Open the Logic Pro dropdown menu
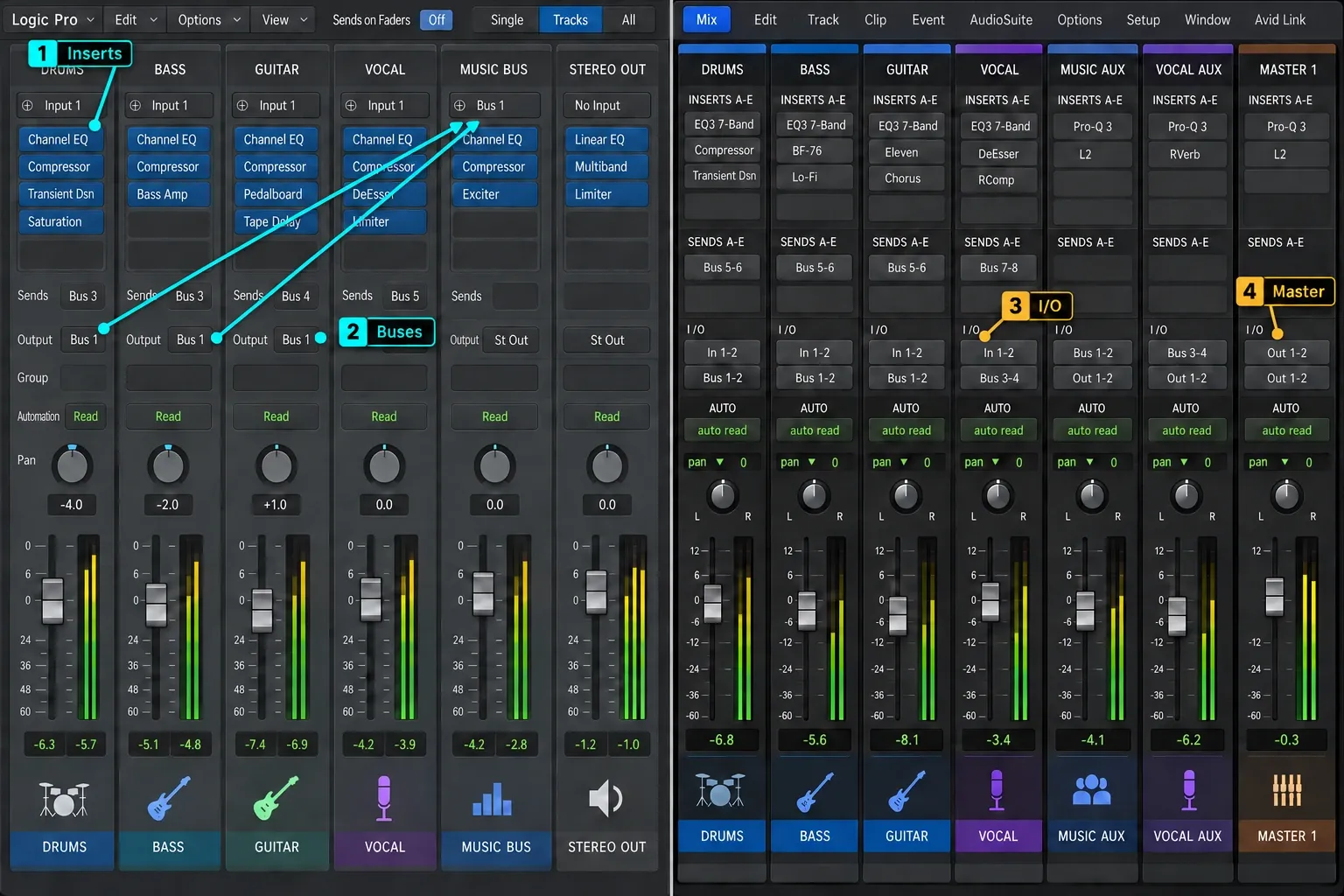The width and height of the screenshot is (1344, 896). (52, 19)
